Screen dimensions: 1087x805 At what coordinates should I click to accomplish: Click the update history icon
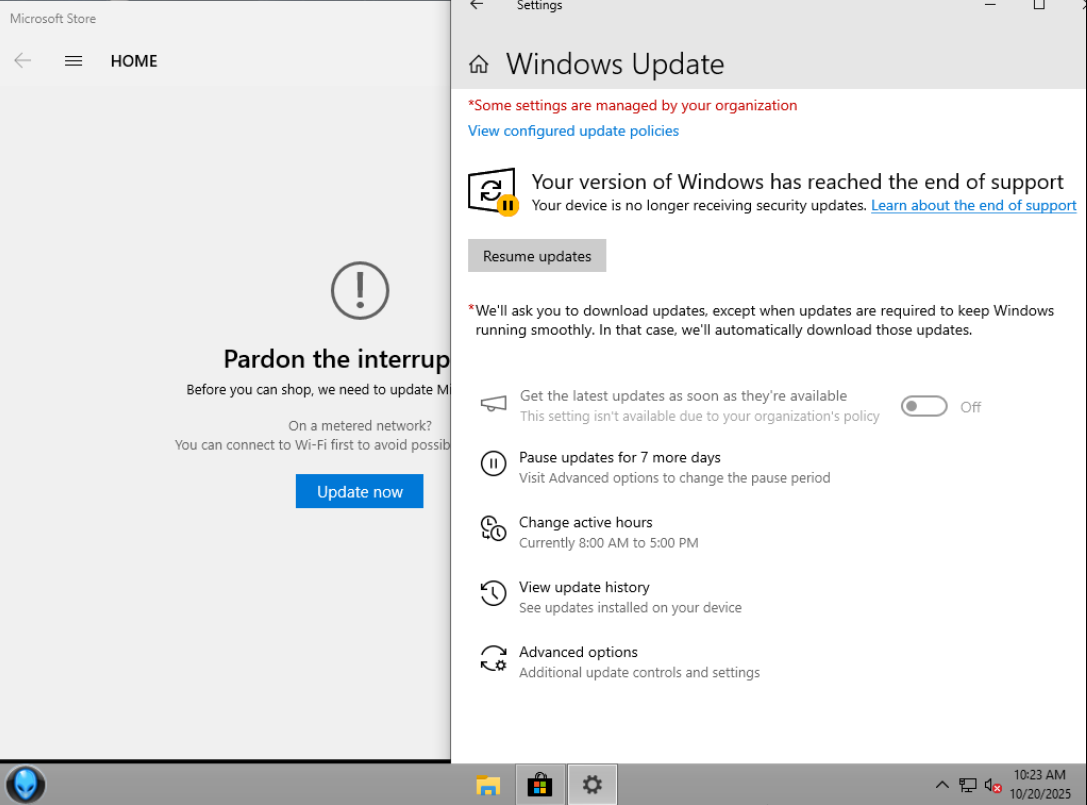pyautogui.click(x=493, y=594)
